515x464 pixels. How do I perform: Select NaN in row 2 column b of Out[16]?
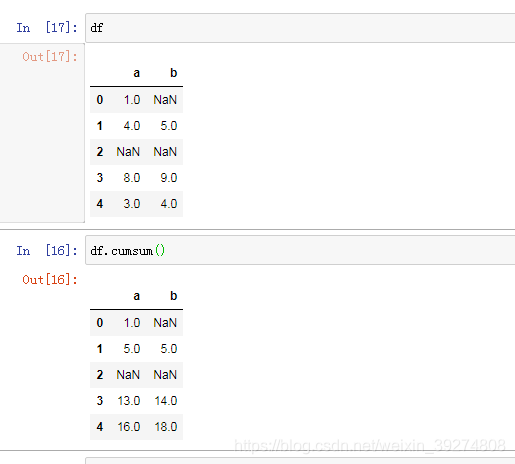[x=165, y=375]
